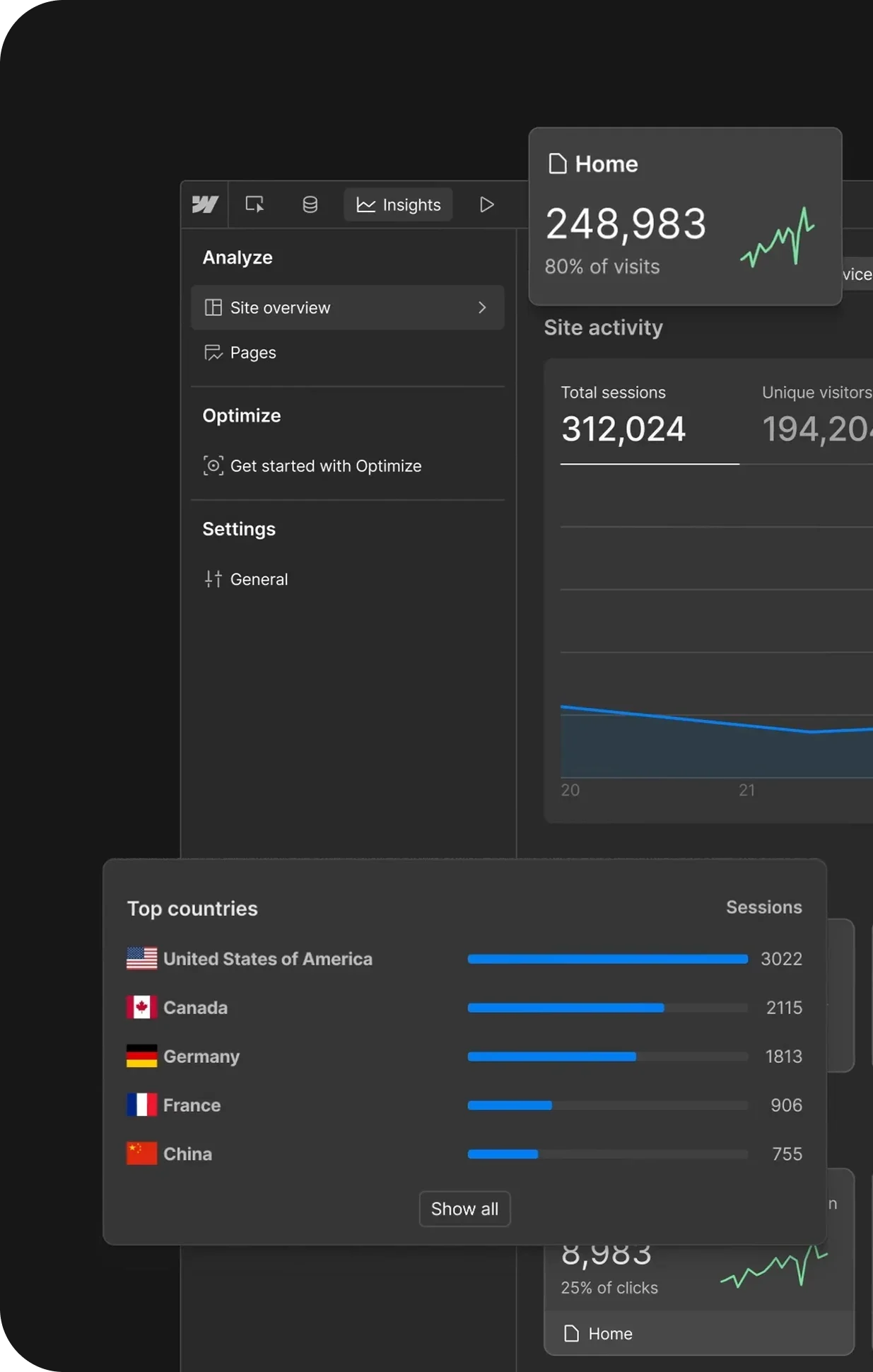Click the United States flag icon

[141, 958]
